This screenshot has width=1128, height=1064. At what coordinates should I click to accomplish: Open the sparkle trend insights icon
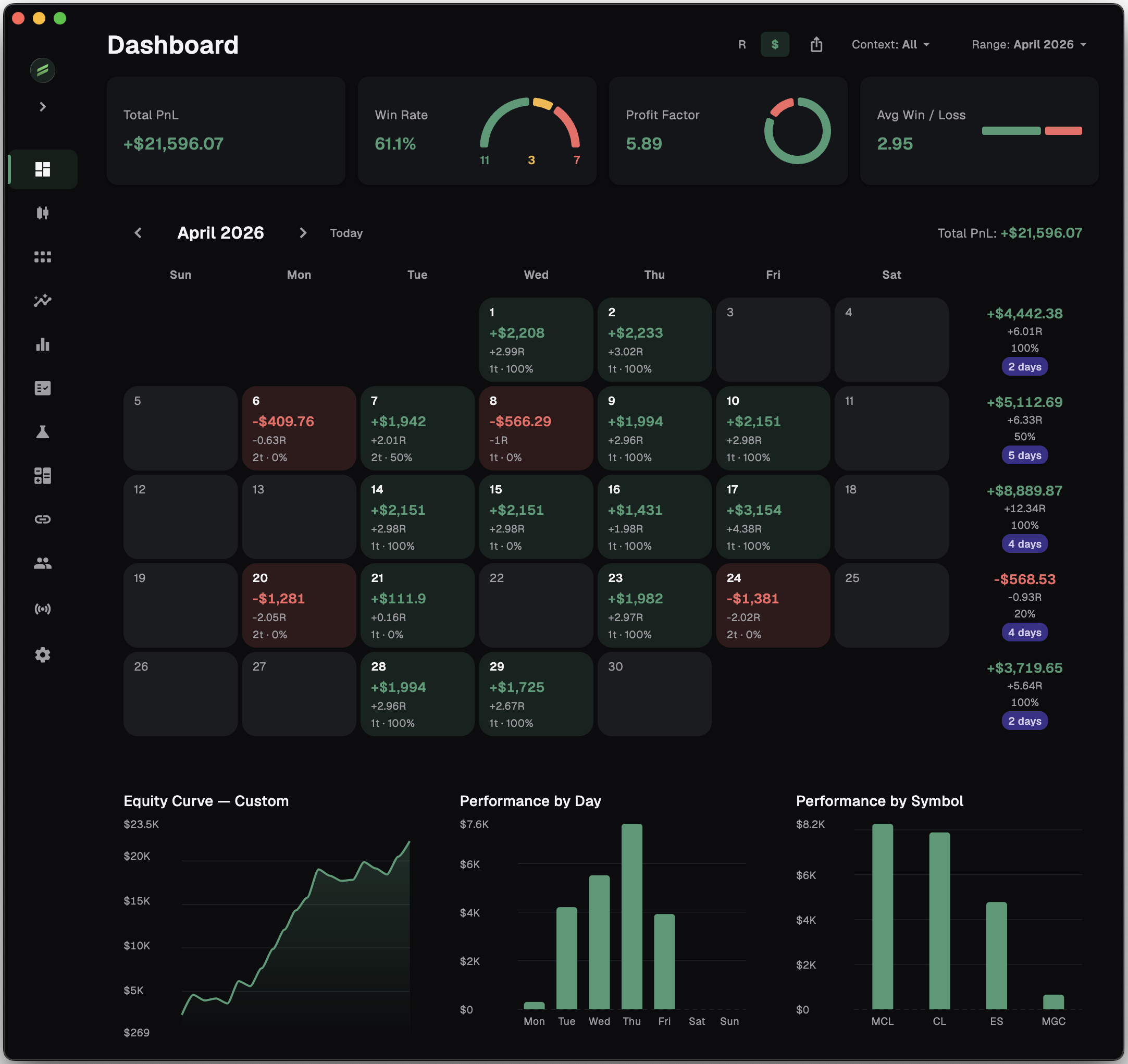[x=43, y=301]
